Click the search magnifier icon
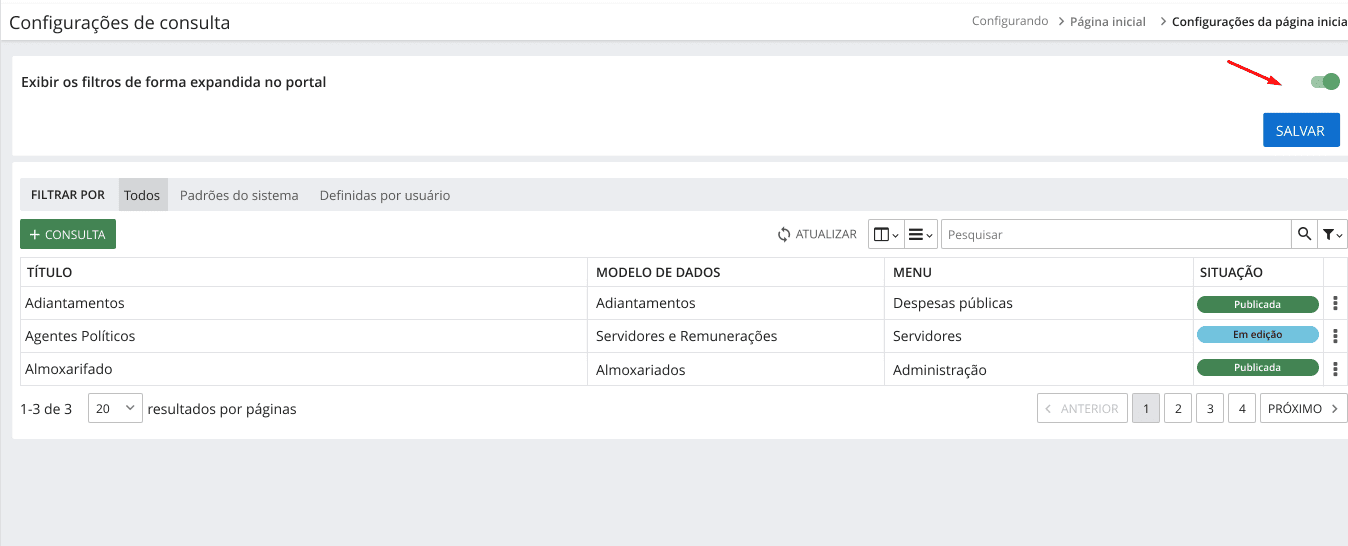The image size is (1348, 546). (x=1304, y=234)
